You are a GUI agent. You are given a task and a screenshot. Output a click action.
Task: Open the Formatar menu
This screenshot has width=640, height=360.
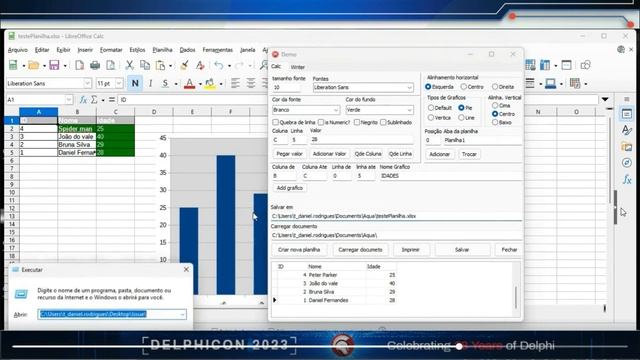coord(111,50)
